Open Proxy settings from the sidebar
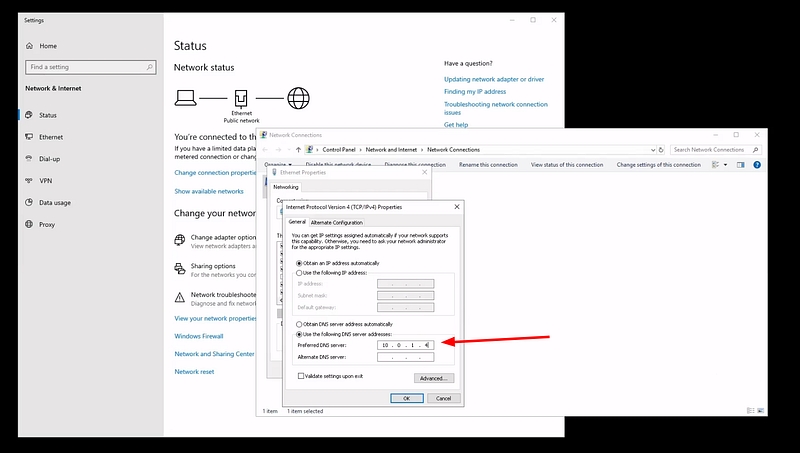The height and width of the screenshot is (453, 800). tap(28, 224)
